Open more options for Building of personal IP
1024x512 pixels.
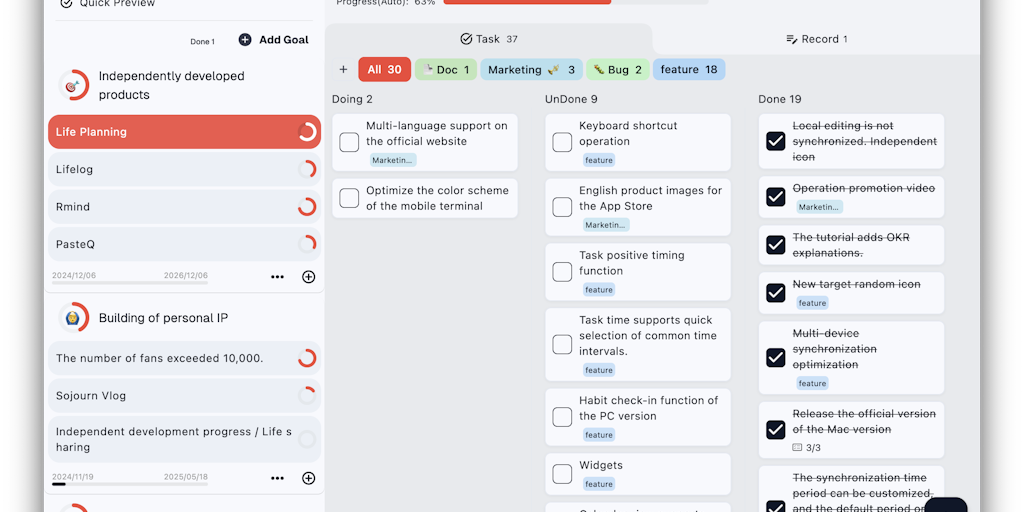[278, 478]
